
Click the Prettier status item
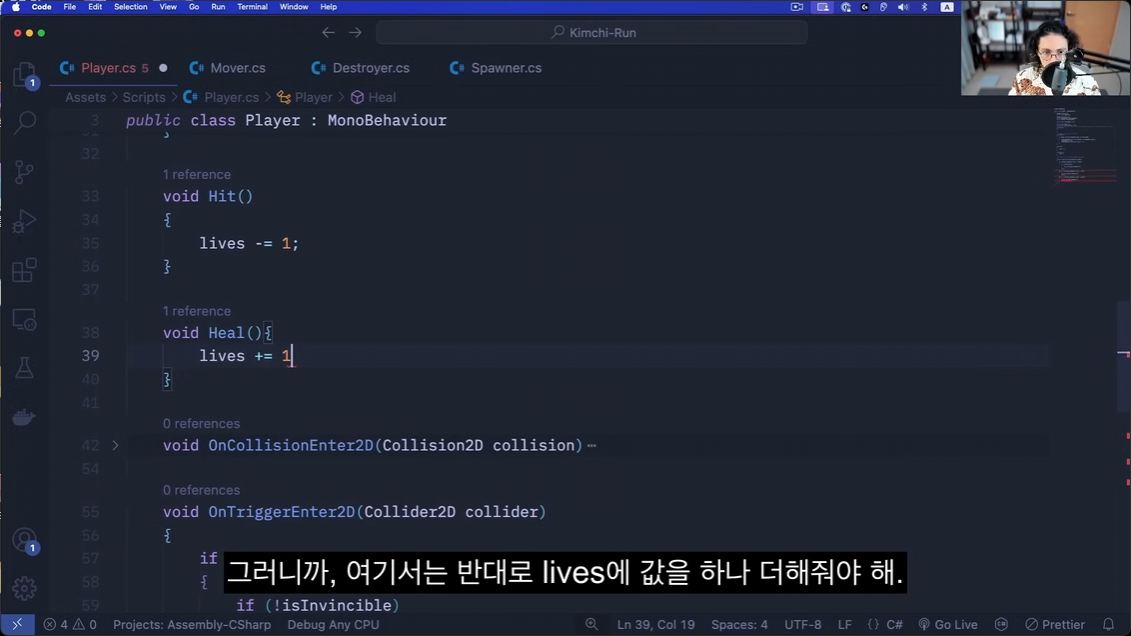coord(1055,624)
